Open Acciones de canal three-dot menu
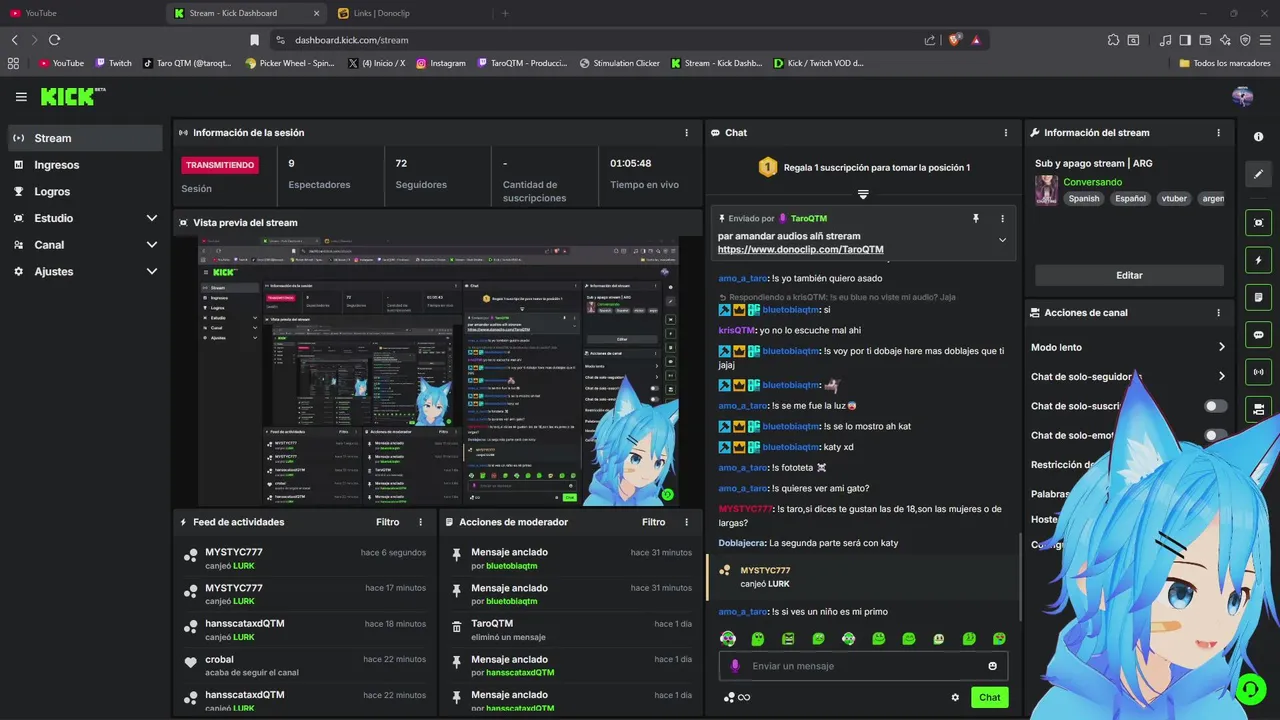This screenshot has height=720, width=1280. [1218, 312]
